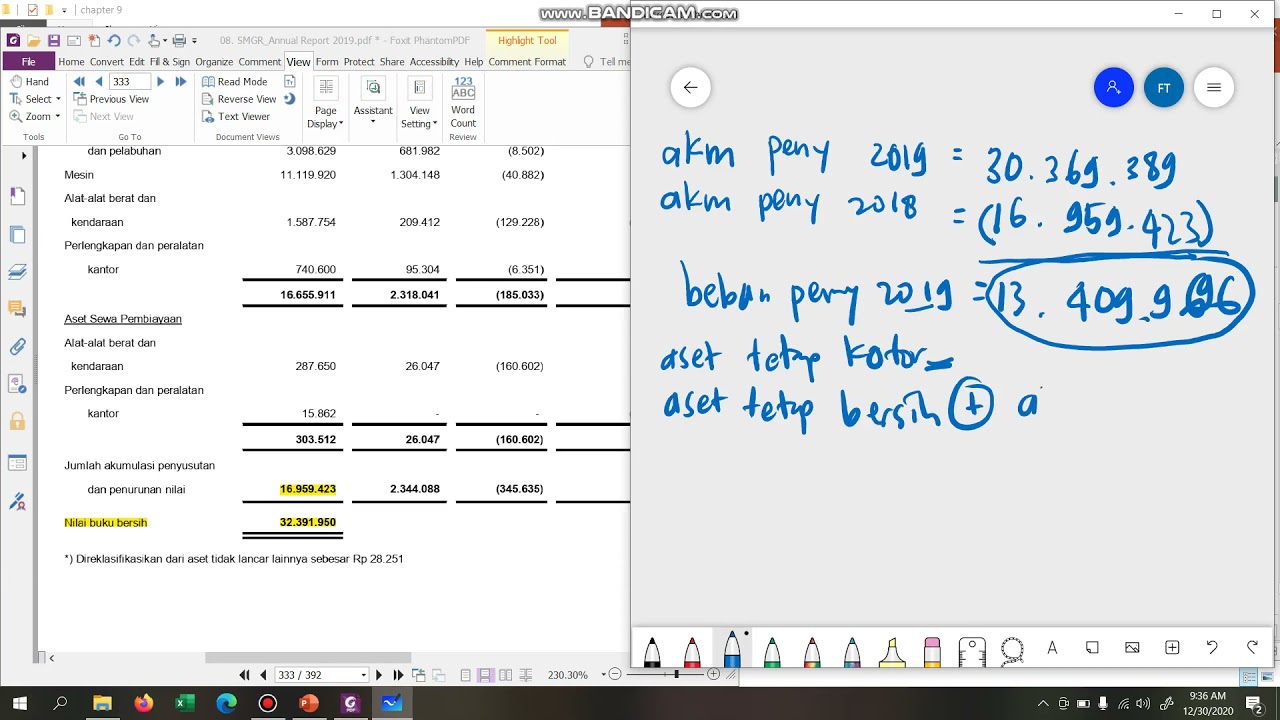Jump to last page in ribbon
Viewport: 1280px width, 720px height.
(180, 82)
